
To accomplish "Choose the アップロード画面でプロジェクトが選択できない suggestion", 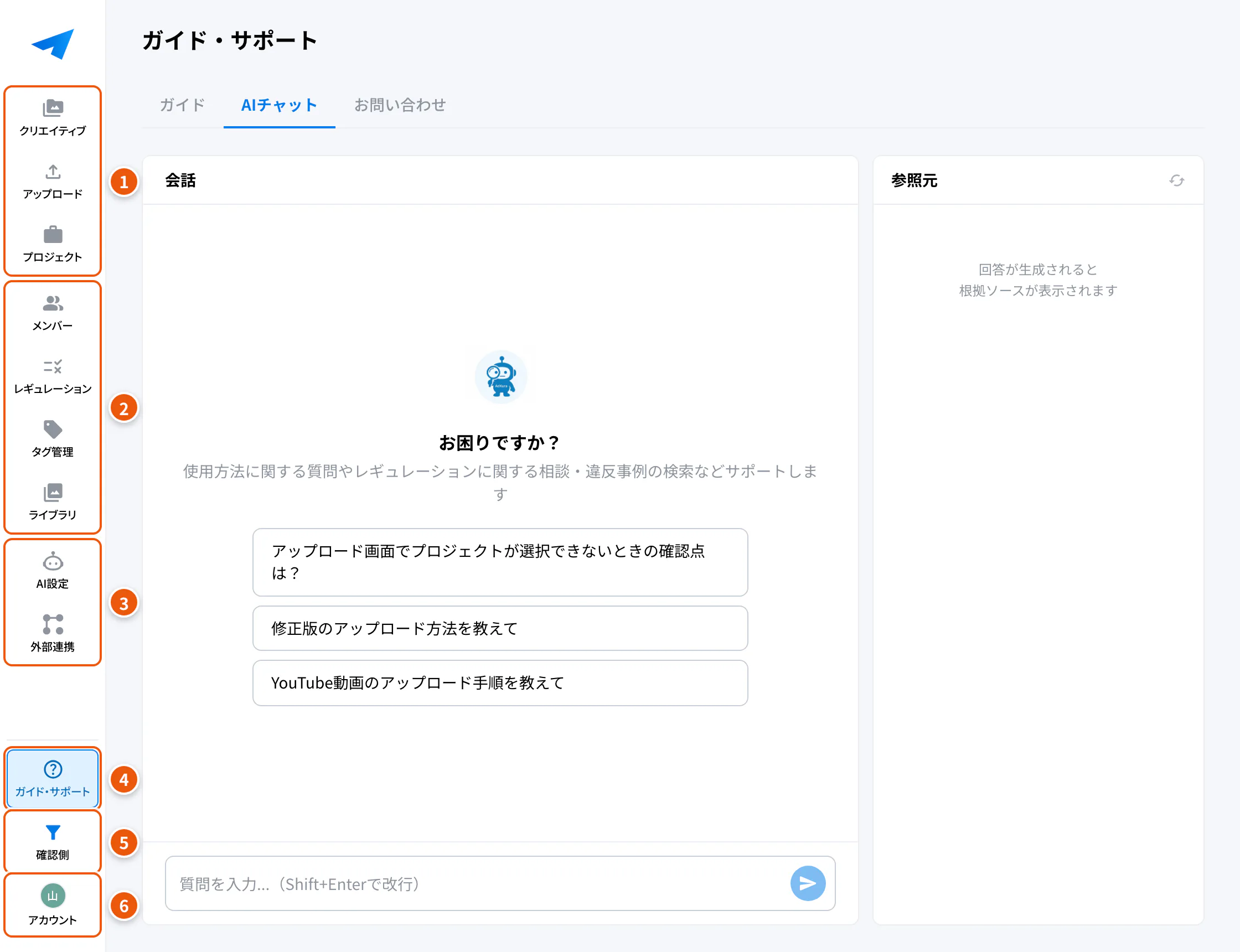I will coord(500,562).
